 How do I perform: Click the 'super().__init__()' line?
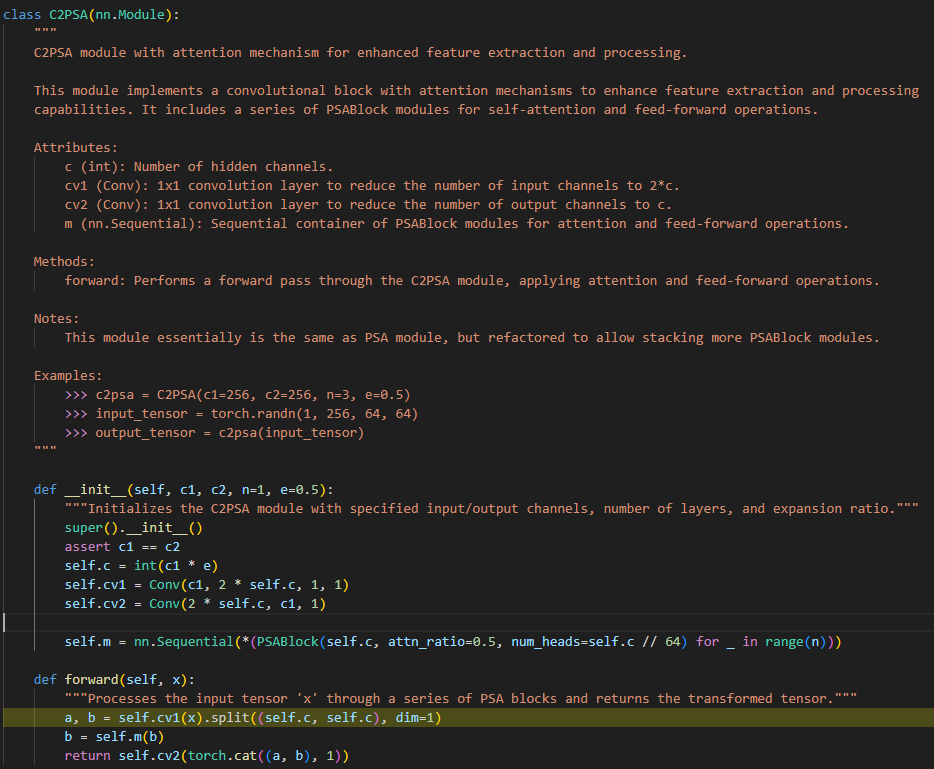[x=133, y=528]
